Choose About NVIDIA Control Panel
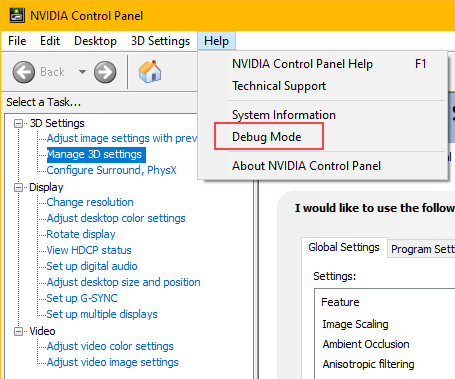The width and height of the screenshot is (455, 379). [323, 166]
